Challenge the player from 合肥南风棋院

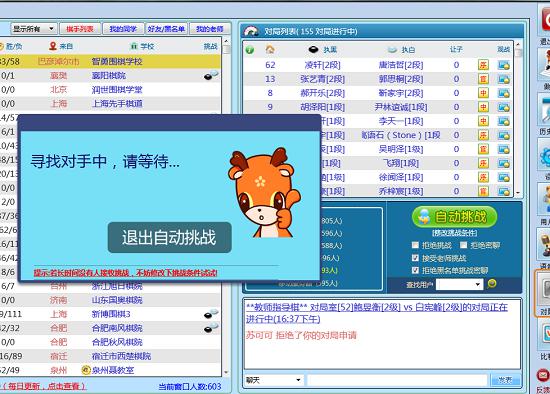coord(211,328)
